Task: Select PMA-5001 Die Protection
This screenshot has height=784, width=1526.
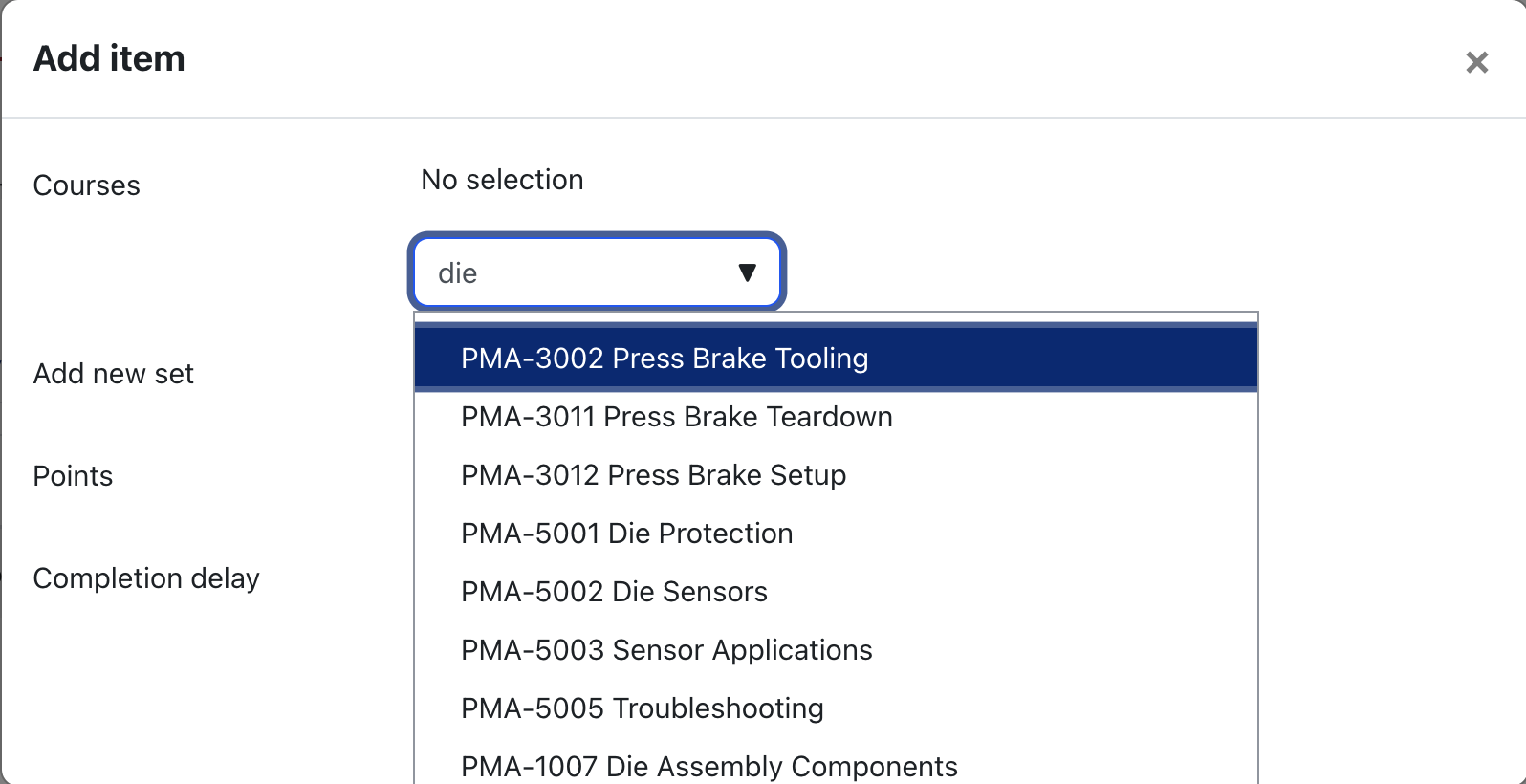Action: coord(836,534)
